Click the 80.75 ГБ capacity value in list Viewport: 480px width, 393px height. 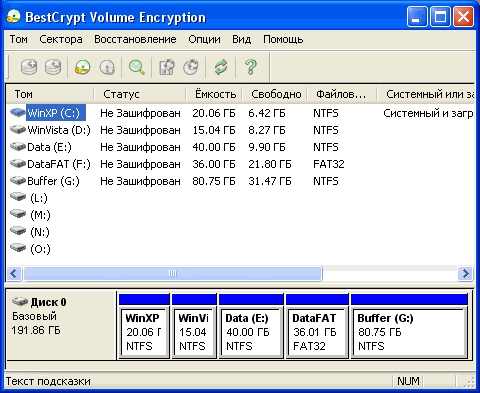pos(214,181)
